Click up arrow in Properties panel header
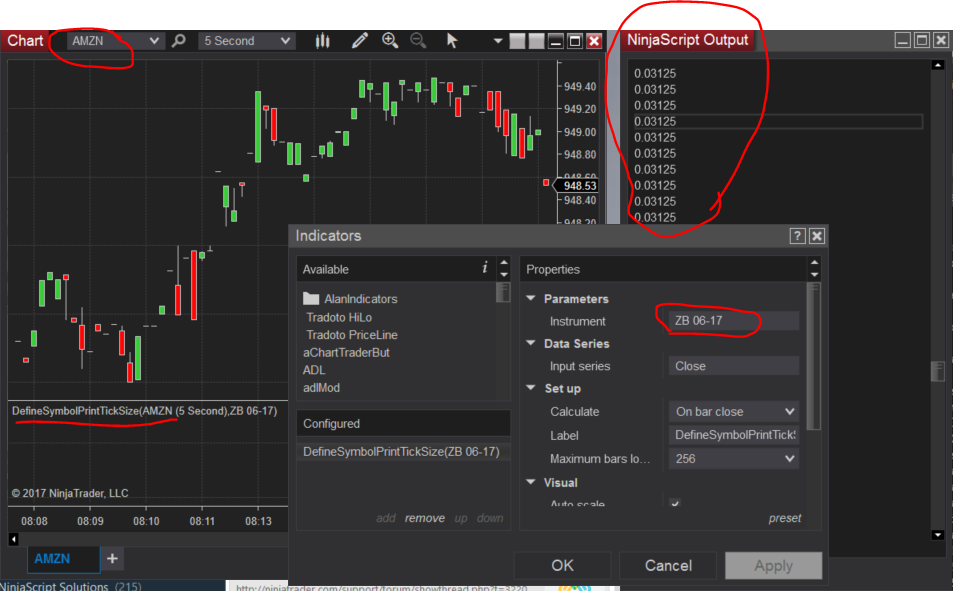Image resolution: width=953 pixels, height=591 pixels. [x=814, y=263]
